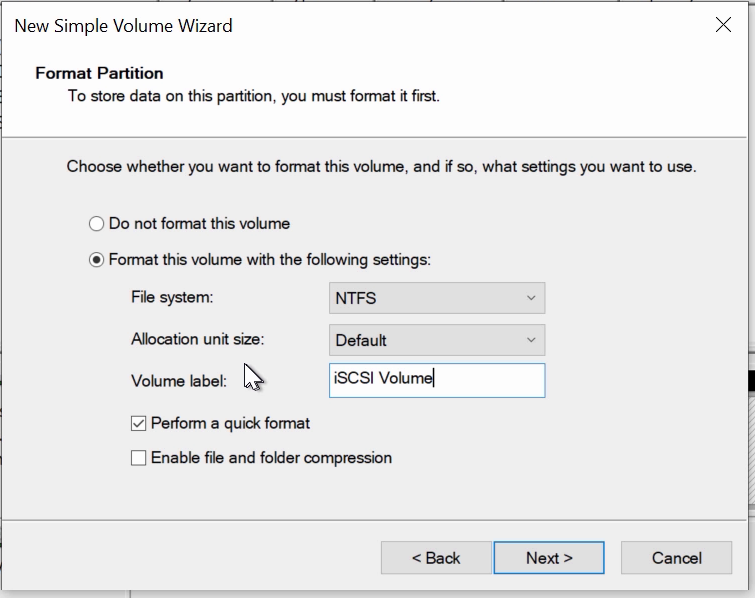Click the Do not format this volume label text

pos(199,223)
